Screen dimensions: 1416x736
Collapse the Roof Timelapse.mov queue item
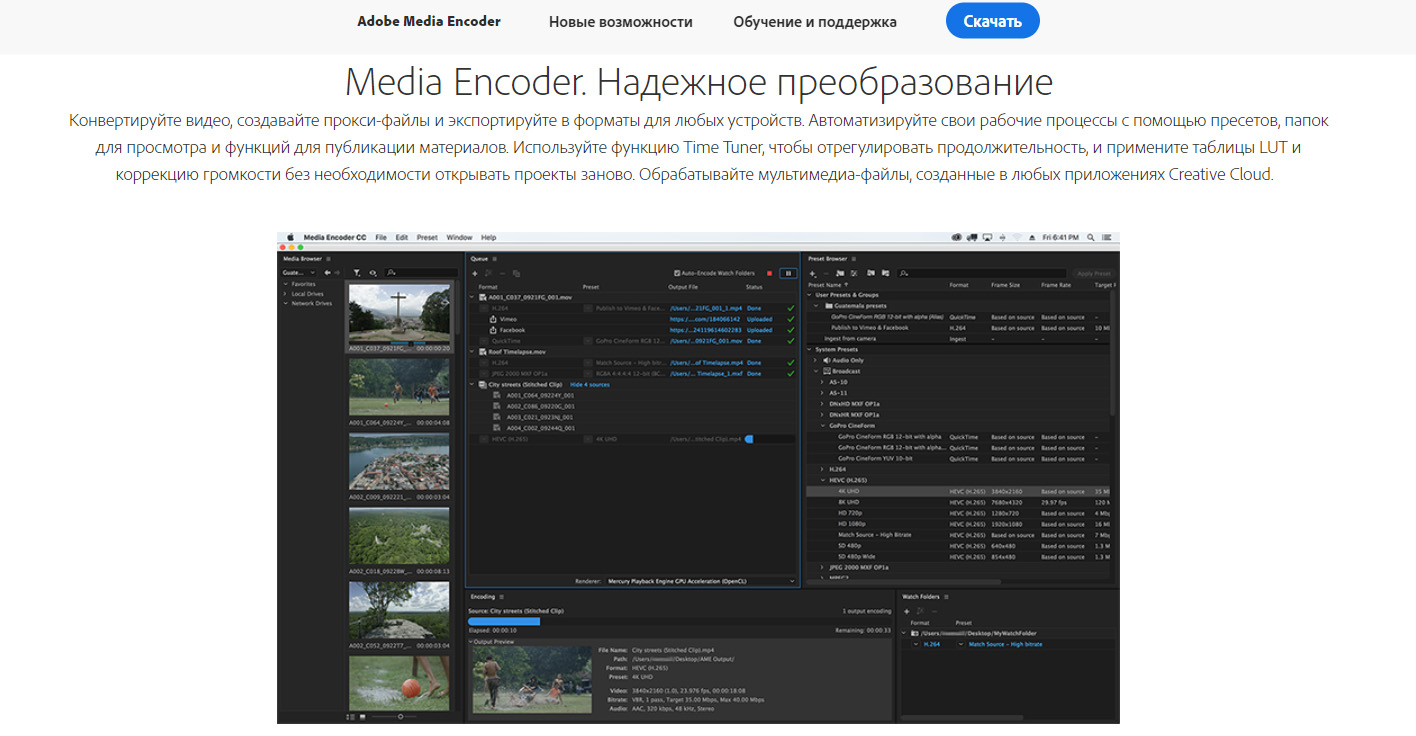click(x=472, y=352)
